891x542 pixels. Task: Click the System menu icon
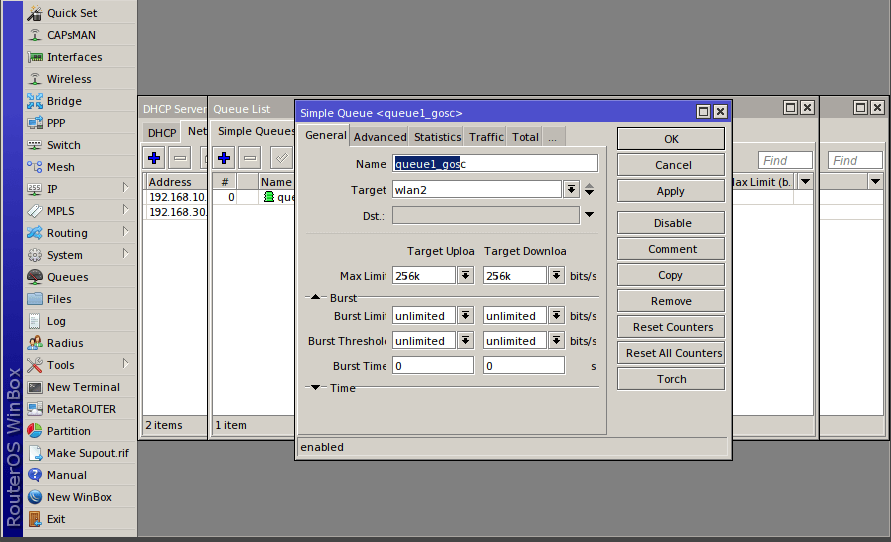35,255
